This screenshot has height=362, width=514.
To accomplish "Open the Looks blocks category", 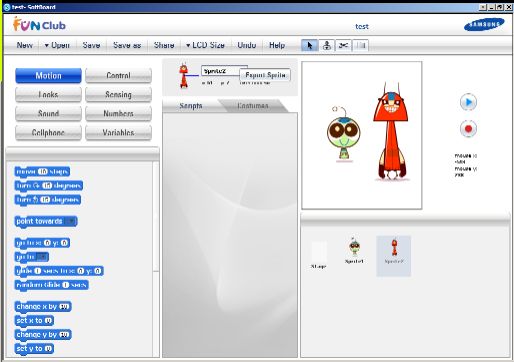I will [48, 95].
